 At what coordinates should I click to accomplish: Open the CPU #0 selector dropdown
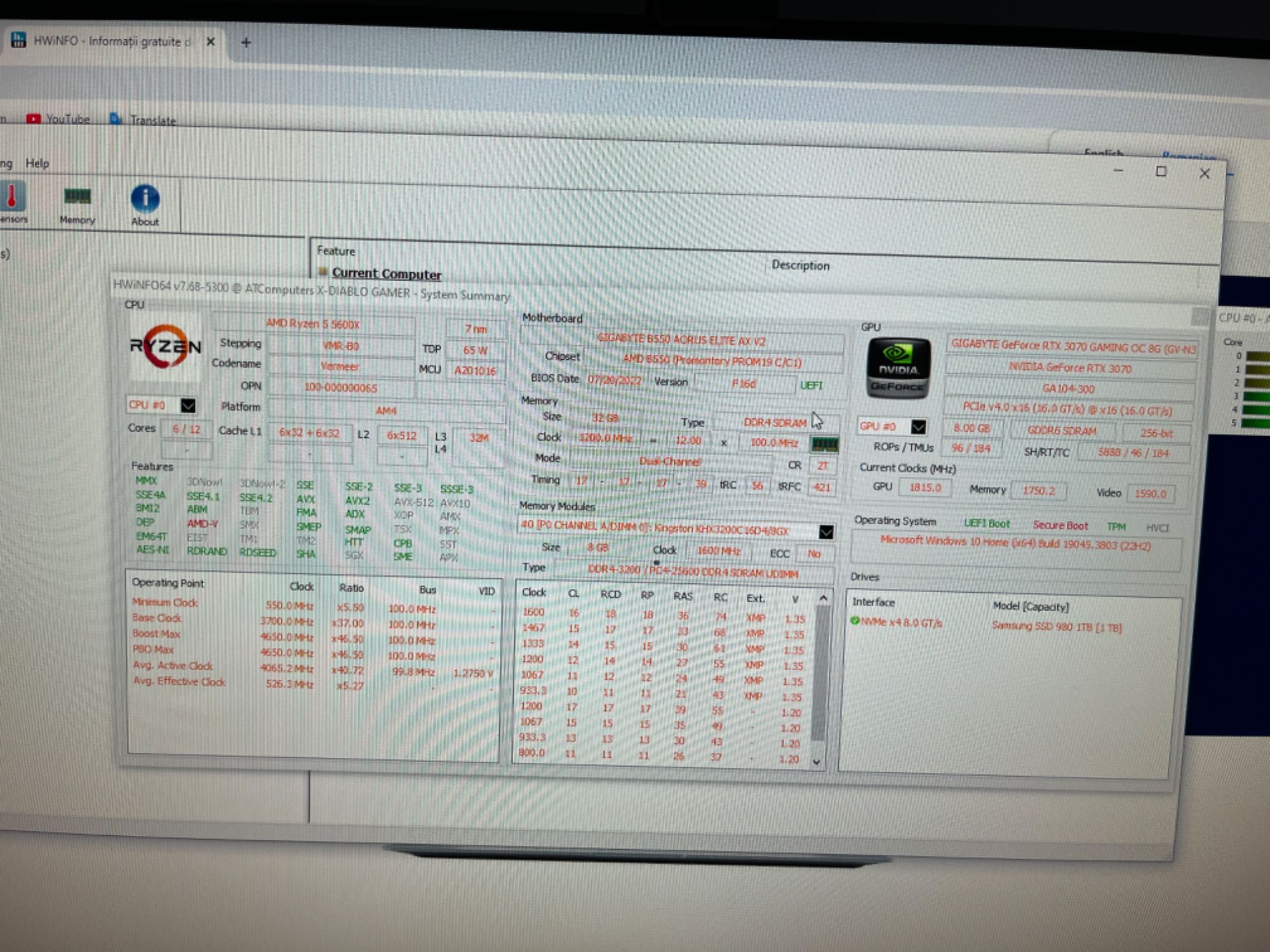tap(188, 405)
